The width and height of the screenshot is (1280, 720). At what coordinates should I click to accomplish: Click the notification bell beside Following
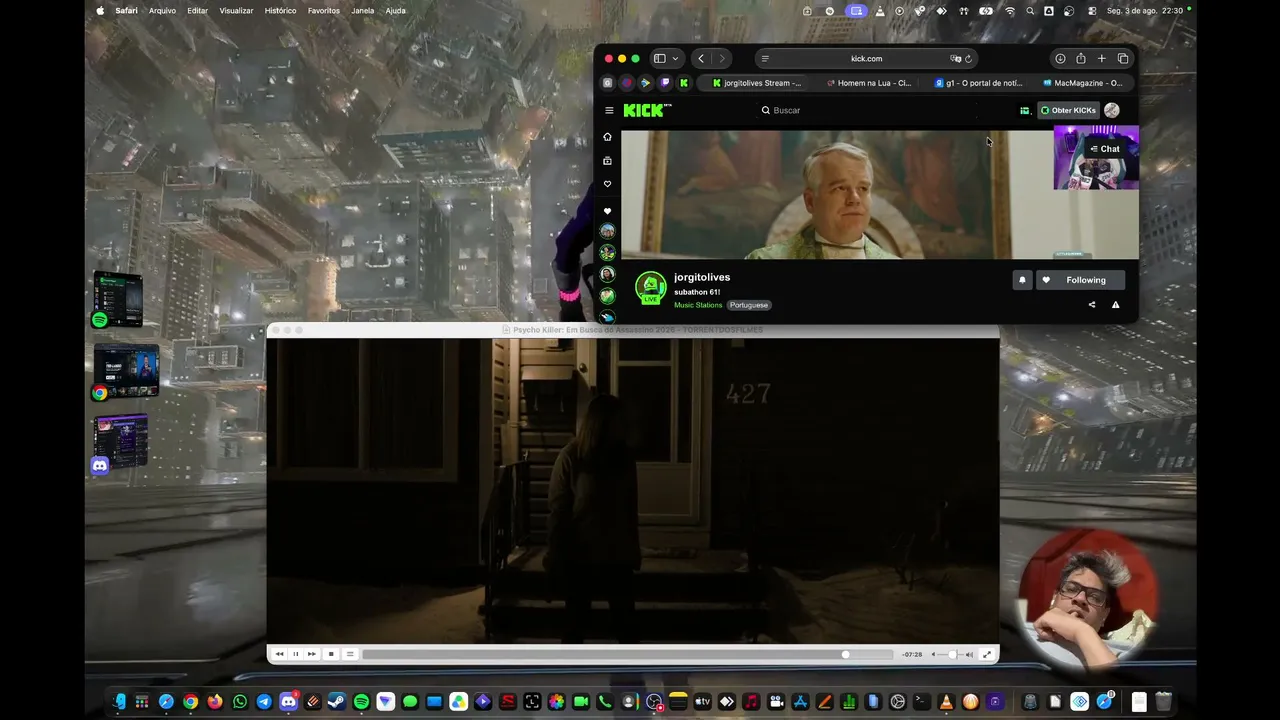tap(1022, 280)
